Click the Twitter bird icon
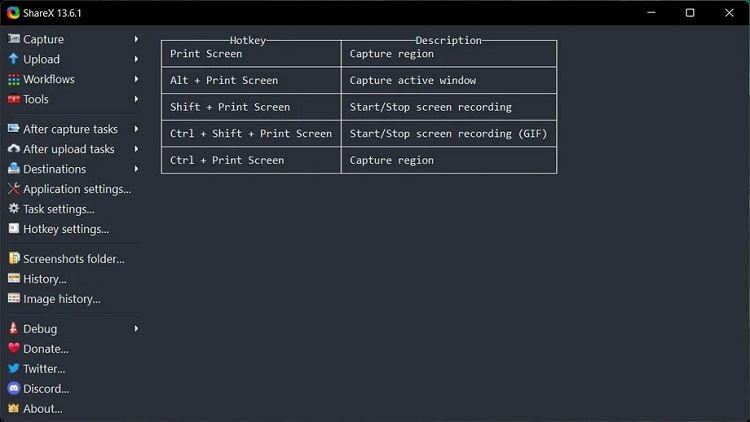Screen dimensions: 750x422 pos(14,368)
